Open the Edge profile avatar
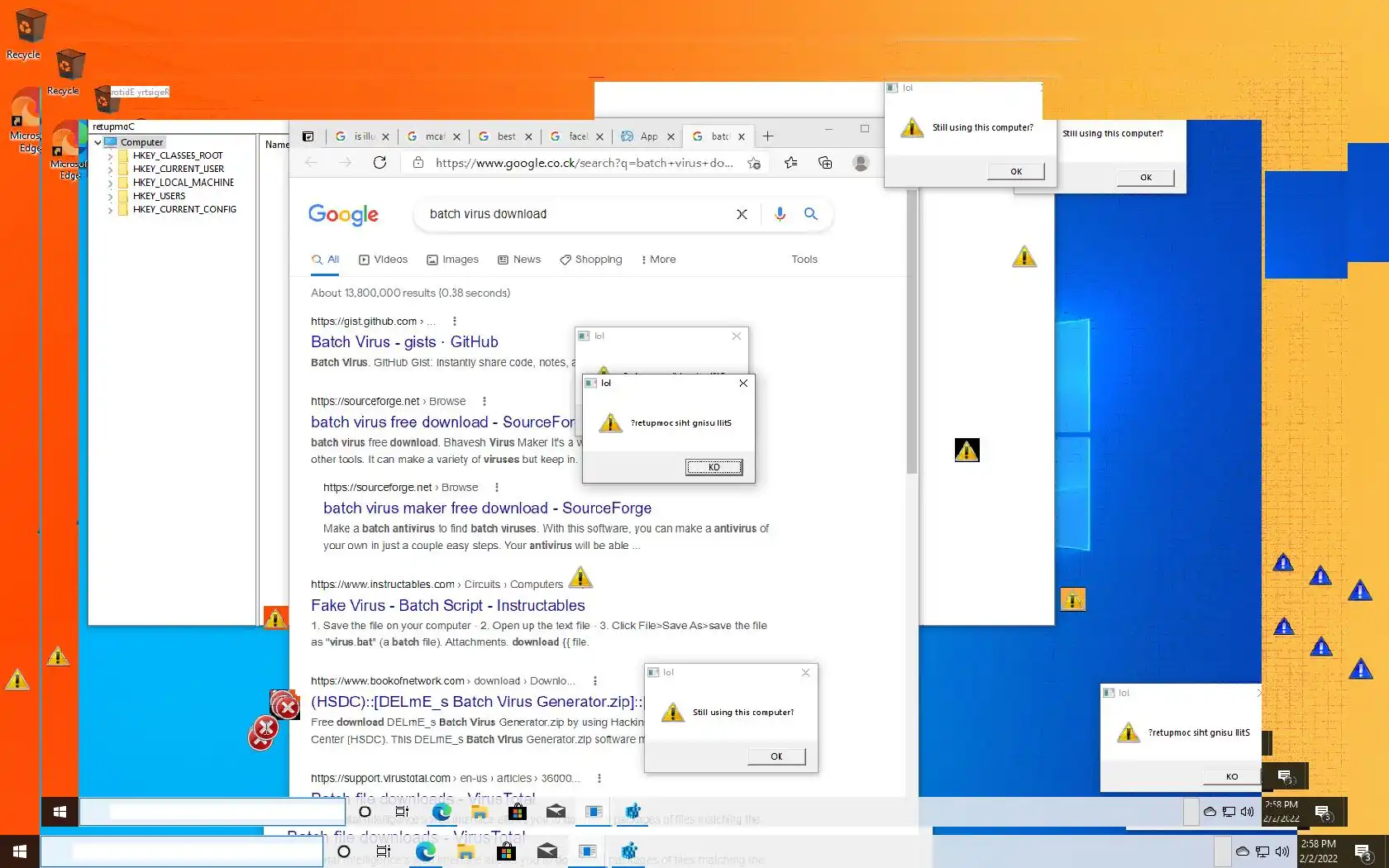This screenshot has height=868, width=1389. pyautogui.click(x=861, y=163)
